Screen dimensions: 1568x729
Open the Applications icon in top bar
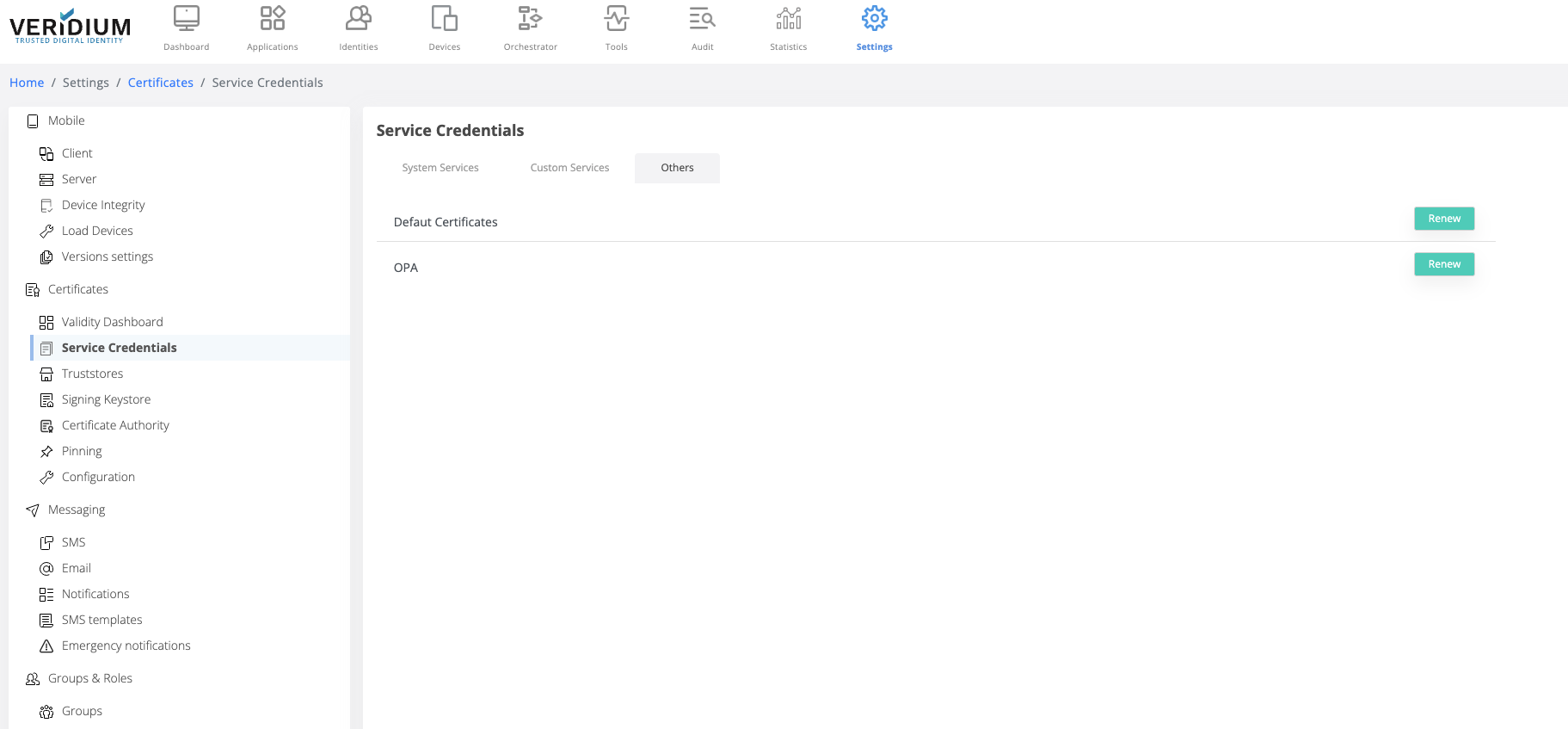[273, 20]
